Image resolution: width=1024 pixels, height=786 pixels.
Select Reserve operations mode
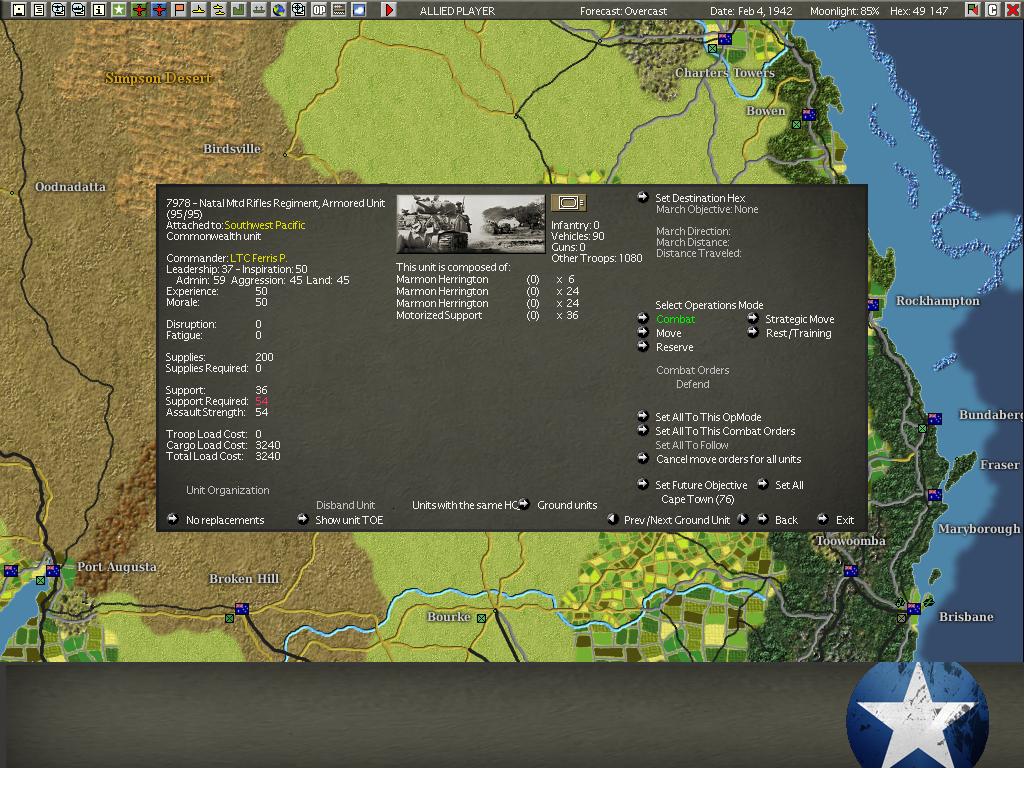pos(675,347)
